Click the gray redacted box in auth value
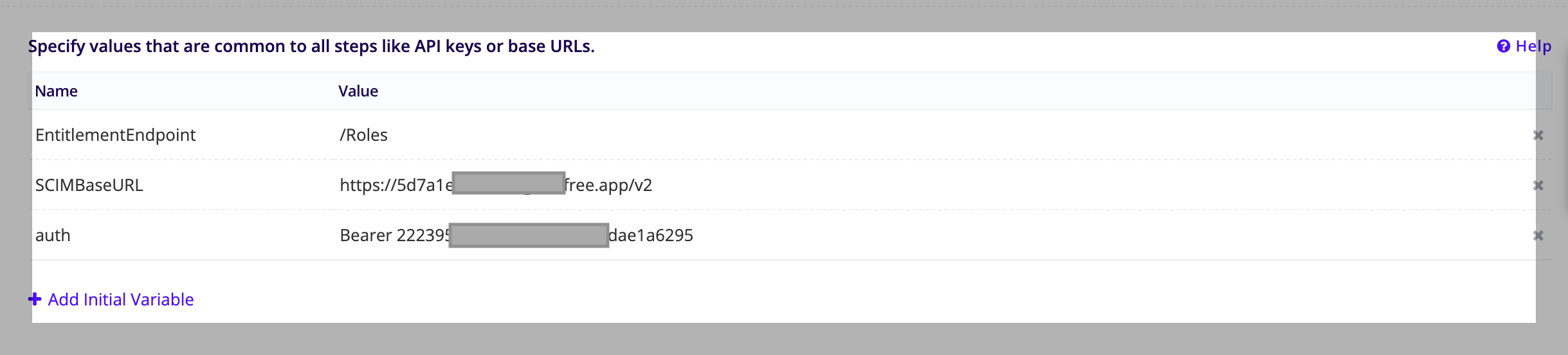The height and width of the screenshot is (355, 1568). [529, 235]
